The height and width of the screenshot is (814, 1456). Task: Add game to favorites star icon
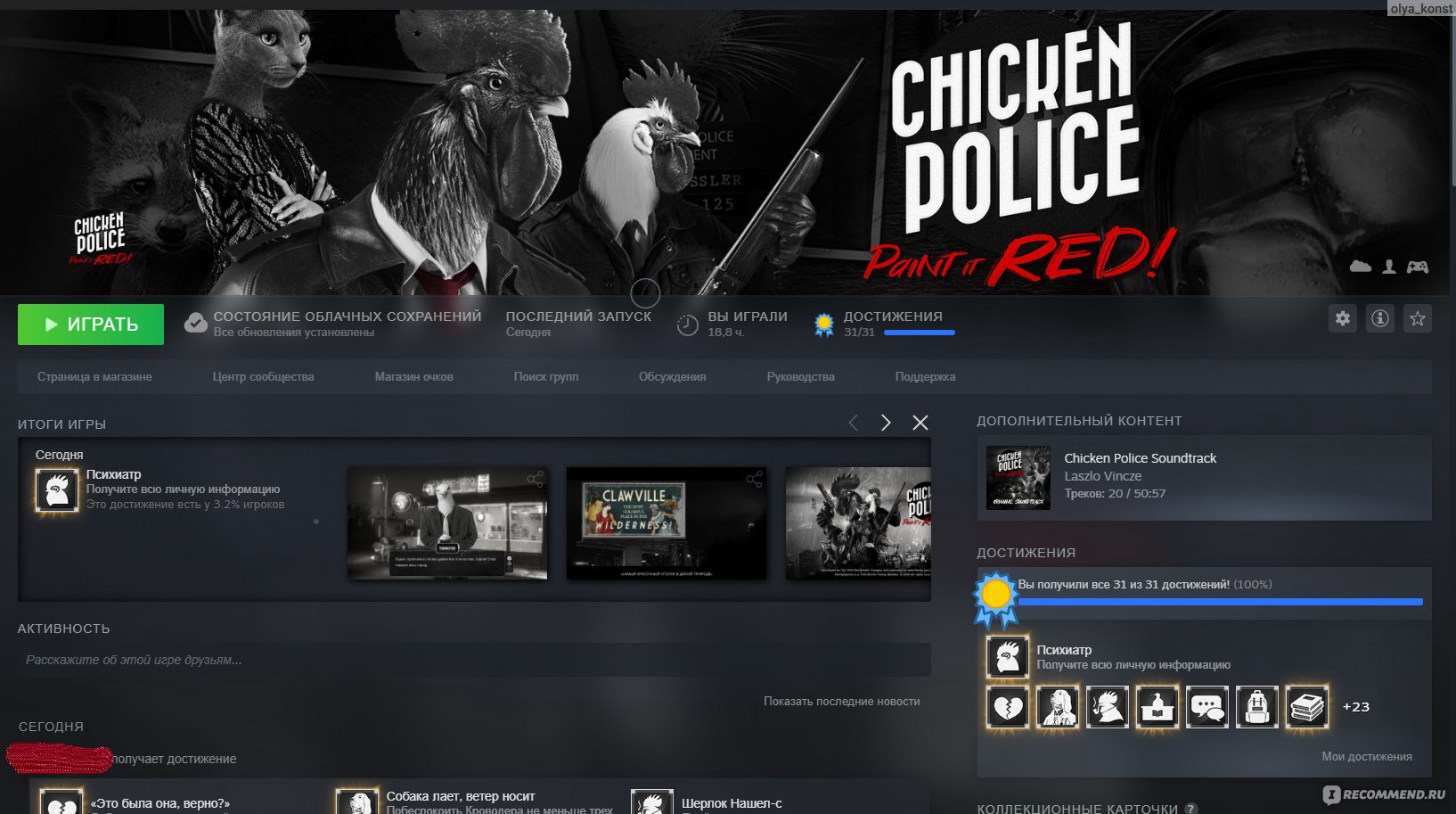[1418, 318]
